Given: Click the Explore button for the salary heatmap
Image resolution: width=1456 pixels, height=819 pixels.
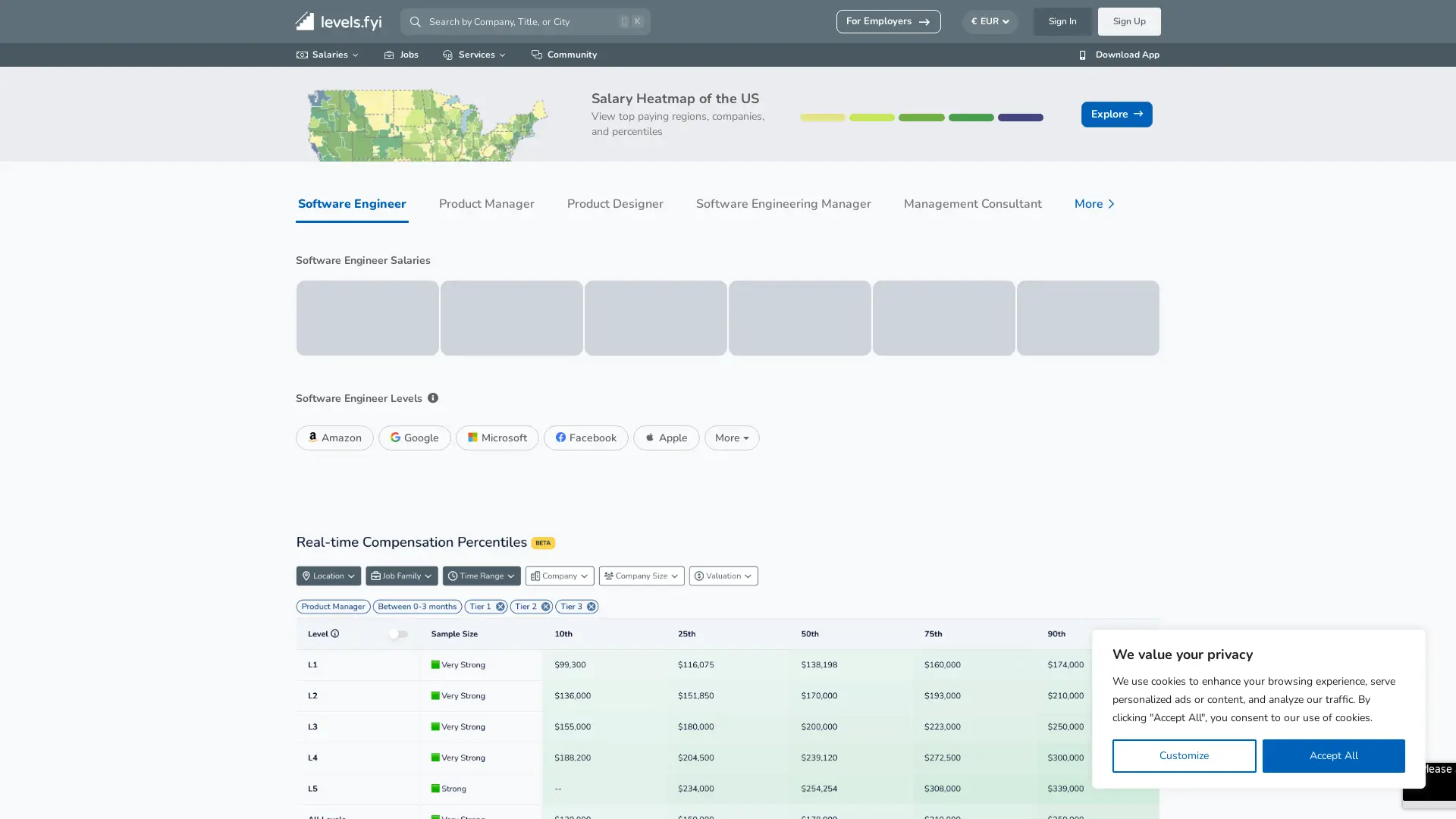Looking at the screenshot, I should [1116, 114].
